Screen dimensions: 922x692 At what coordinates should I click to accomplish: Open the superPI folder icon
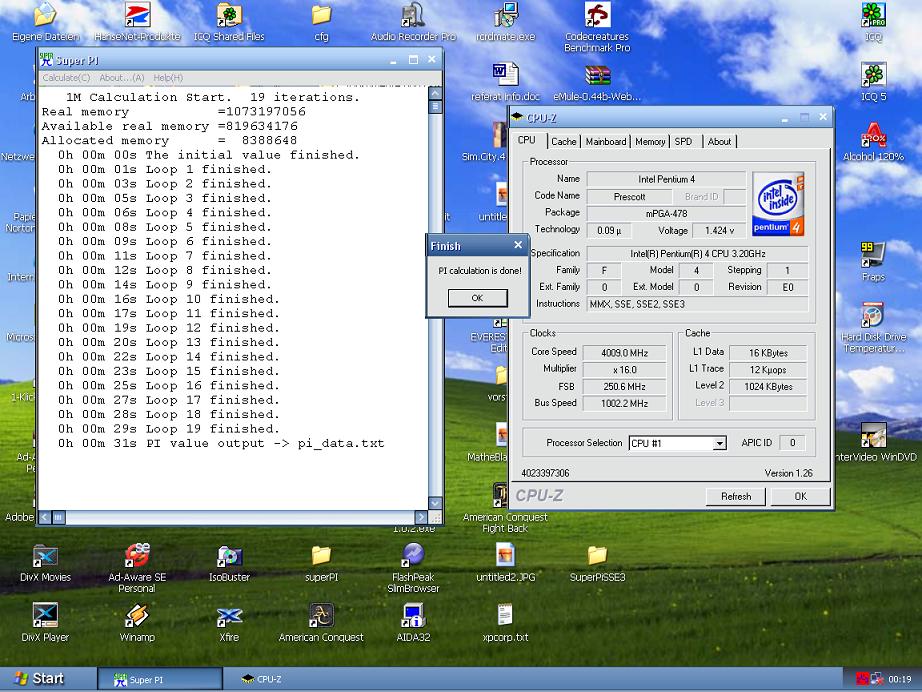[321, 562]
